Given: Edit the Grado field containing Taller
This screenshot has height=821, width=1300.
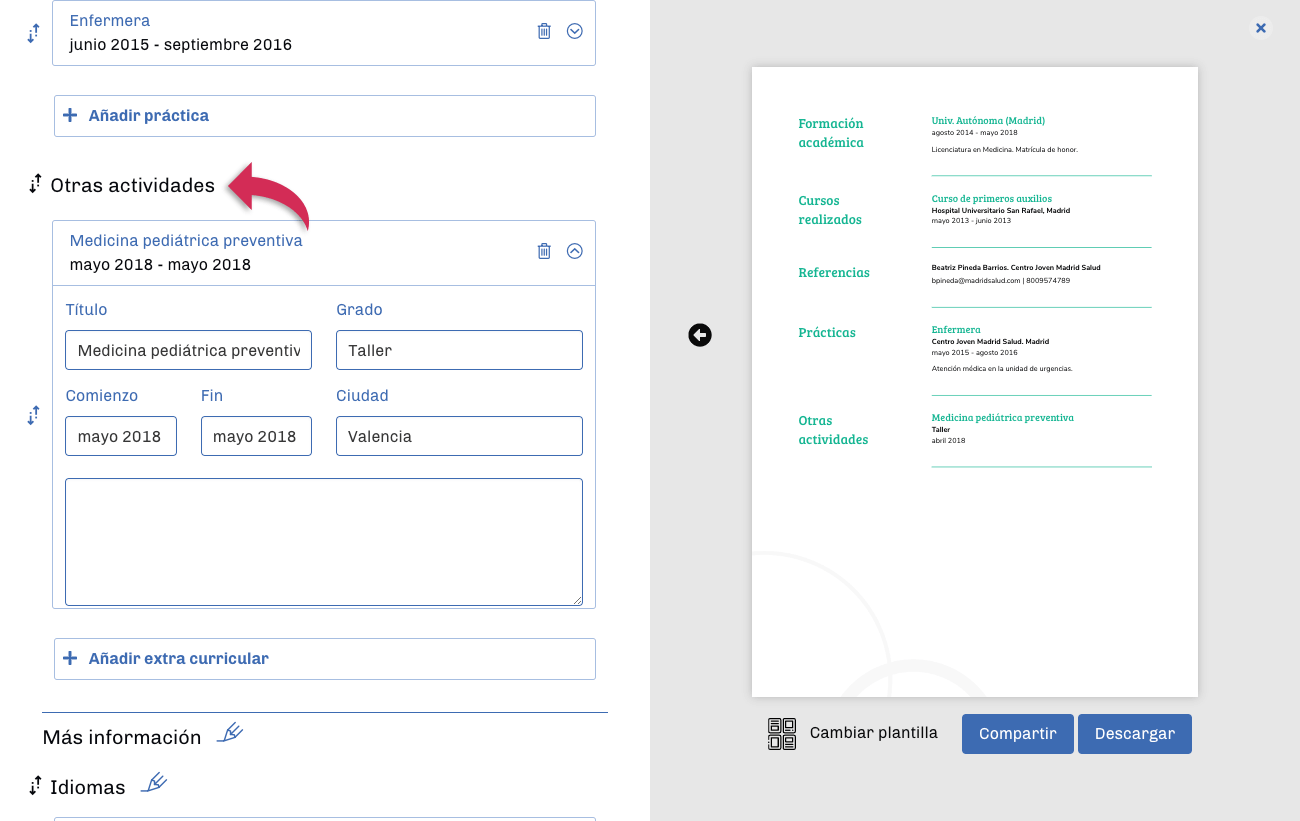Looking at the screenshot, I should pos(459,350).
